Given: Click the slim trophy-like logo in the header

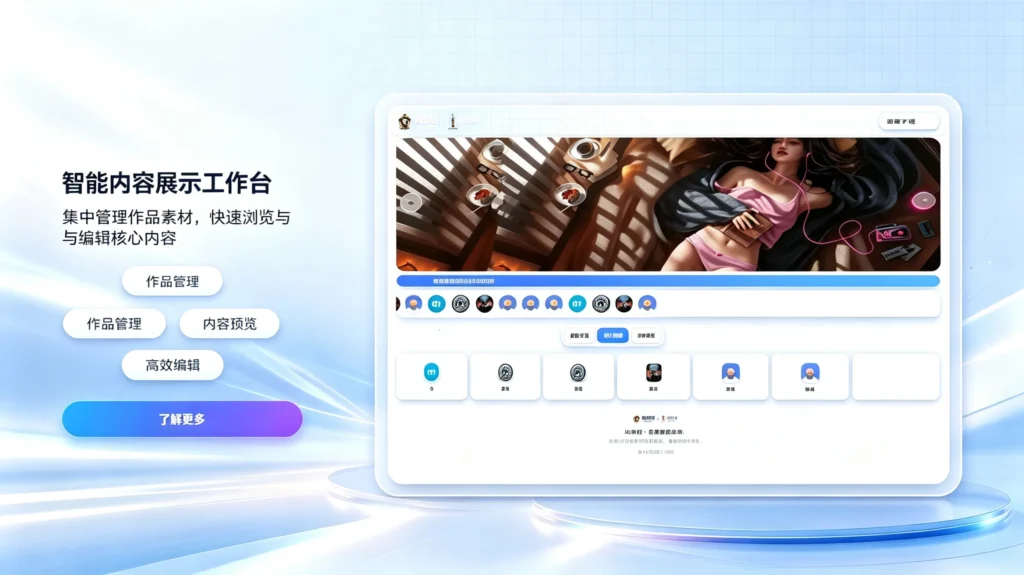Looking at the screenshot, I should click(453, 121).
